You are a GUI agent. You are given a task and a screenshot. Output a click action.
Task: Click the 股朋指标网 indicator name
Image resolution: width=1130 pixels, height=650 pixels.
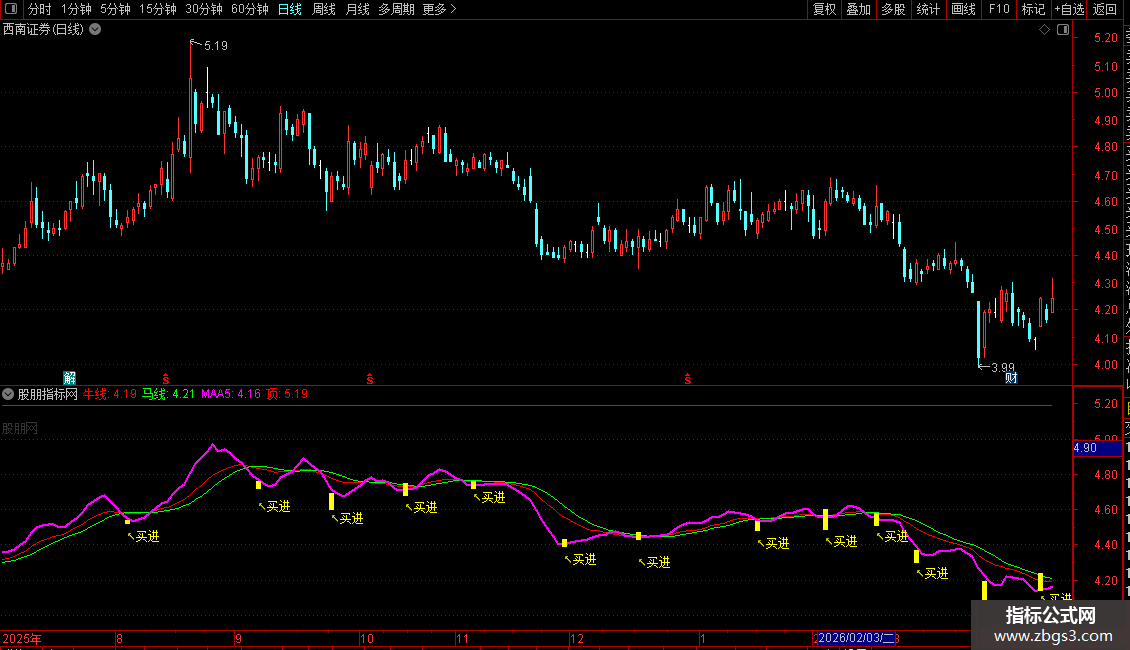(x=48, y=394)
